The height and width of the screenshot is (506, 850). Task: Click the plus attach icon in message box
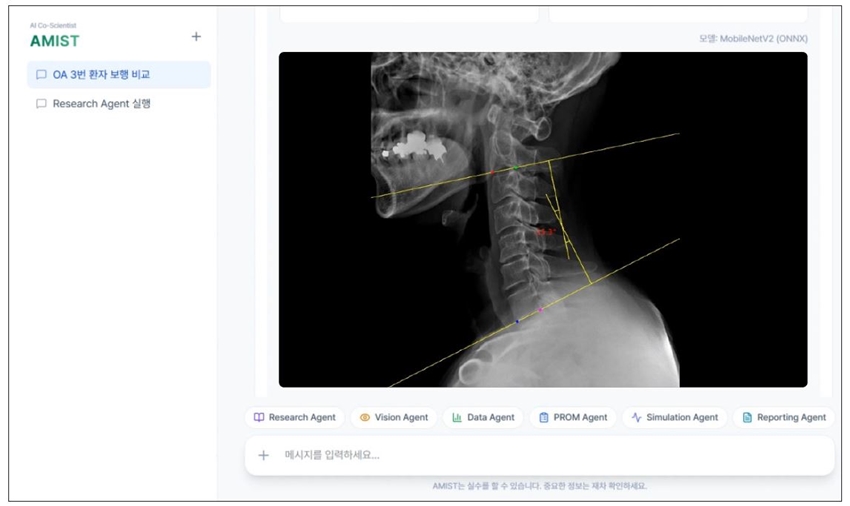(263, 455)
